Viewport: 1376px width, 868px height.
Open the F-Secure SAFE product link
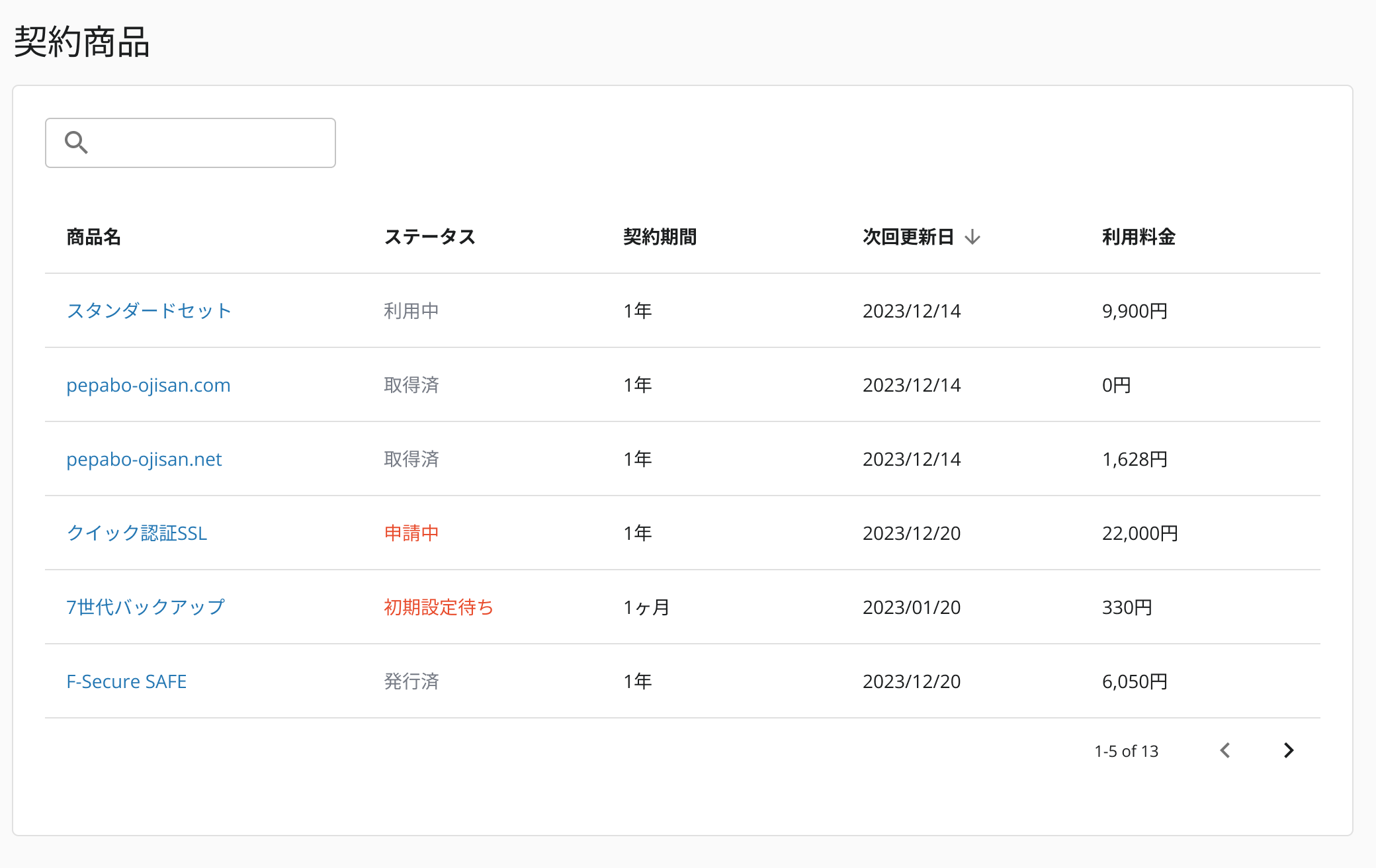126,681
